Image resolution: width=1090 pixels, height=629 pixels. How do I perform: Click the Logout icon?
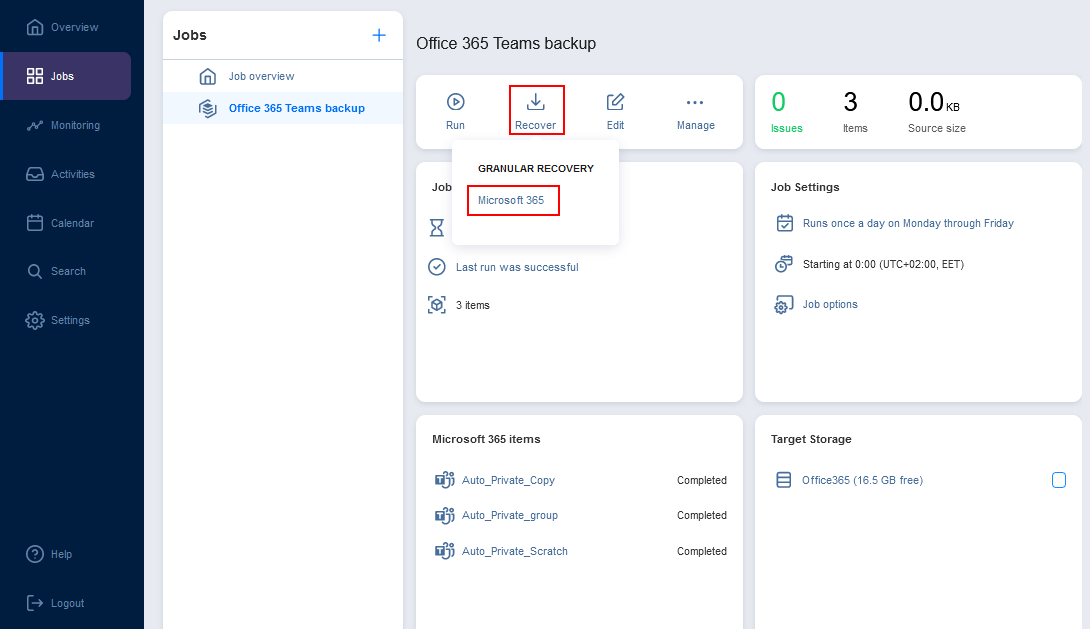[35, 603]
